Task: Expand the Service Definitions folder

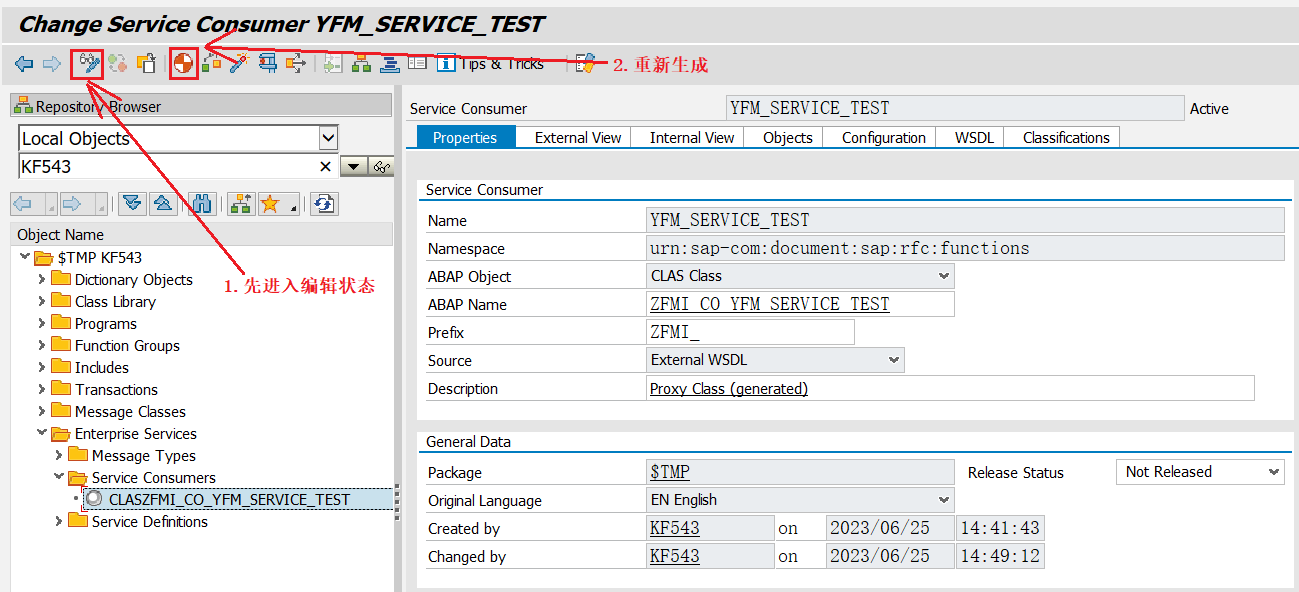Action: click(59, 522)
